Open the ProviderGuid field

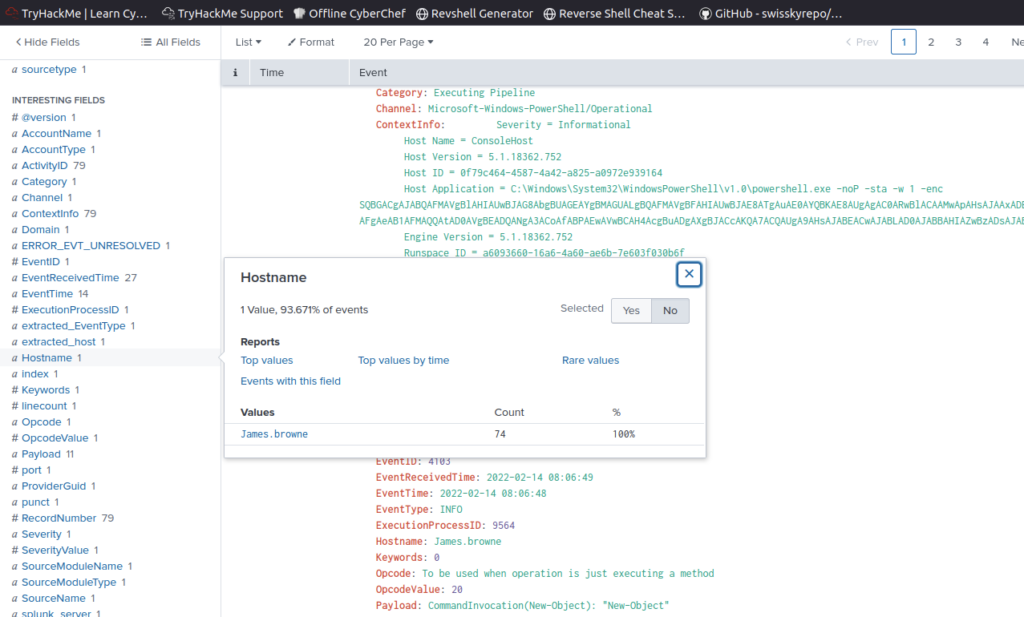(x=54, y=486)
